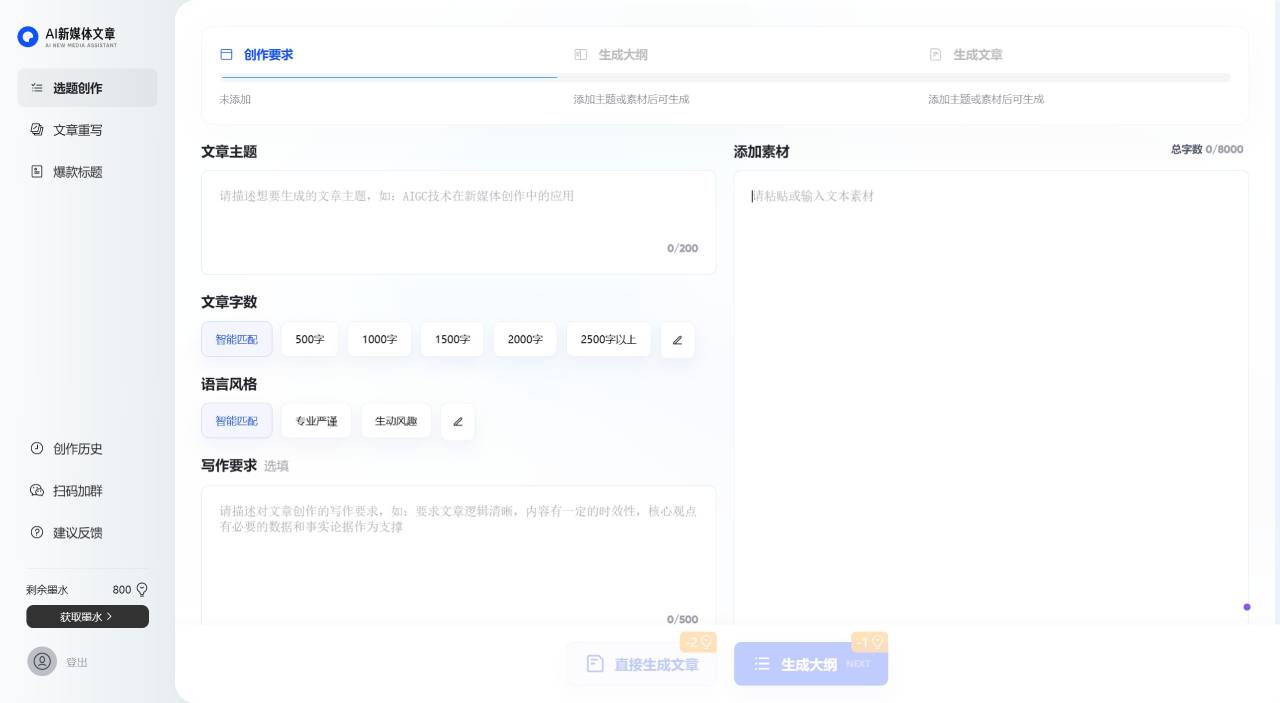
Task: Click the AI新媒体文章 logo icon
Action: [x=27, y=37]
